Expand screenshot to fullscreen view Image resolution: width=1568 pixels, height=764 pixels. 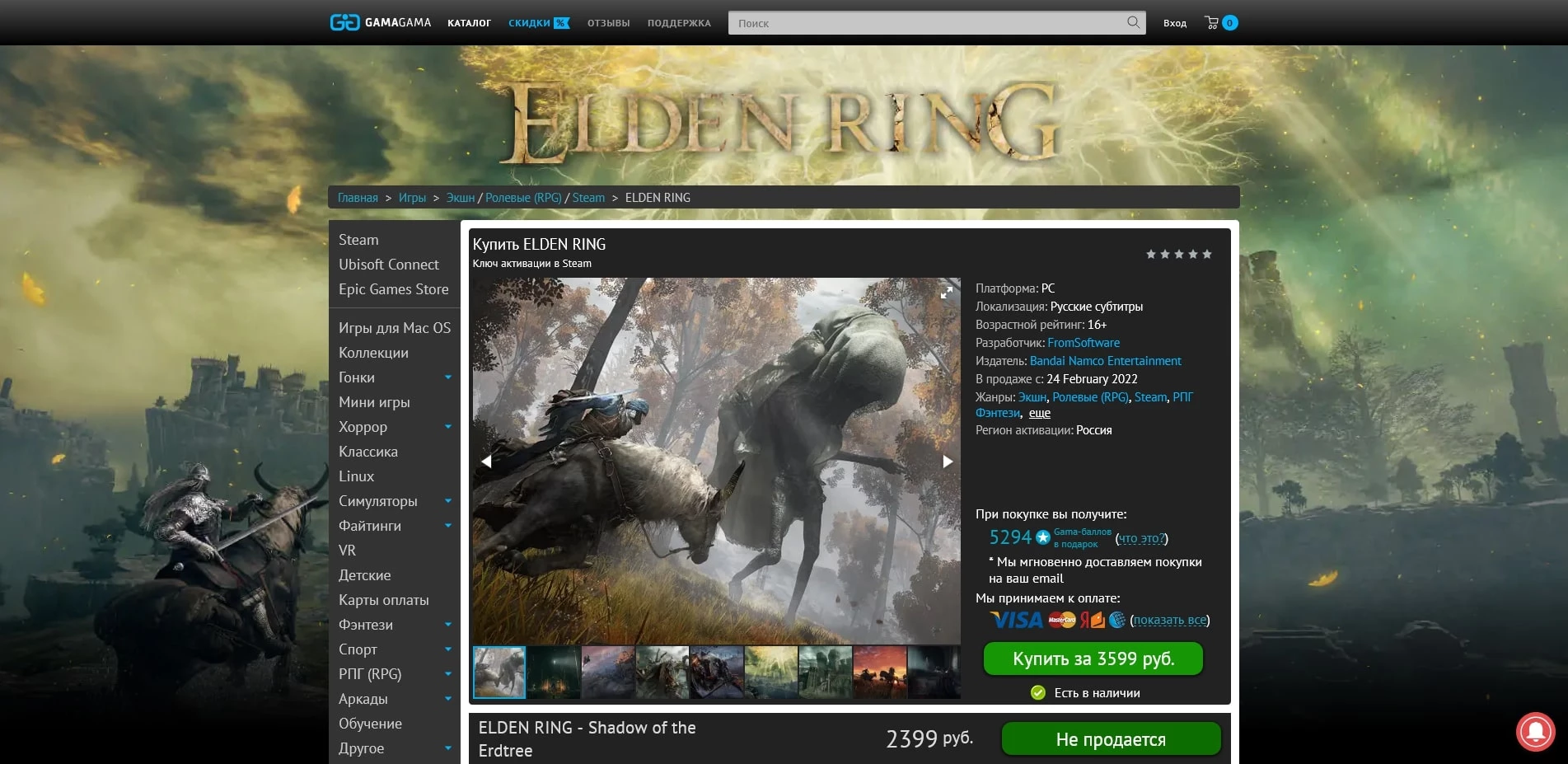click(947, 293)
